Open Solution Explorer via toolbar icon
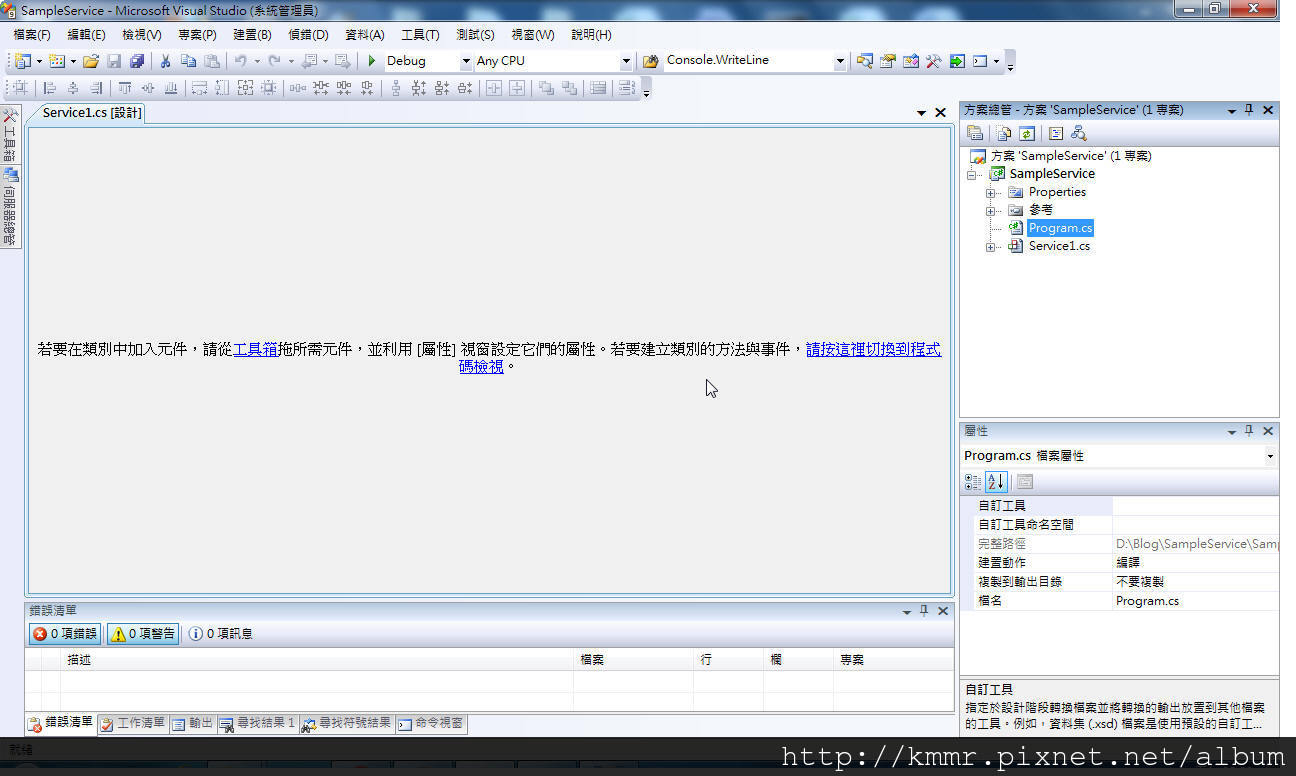The width and height of the screenshot is (1296, 776). [x=865, y=61]
